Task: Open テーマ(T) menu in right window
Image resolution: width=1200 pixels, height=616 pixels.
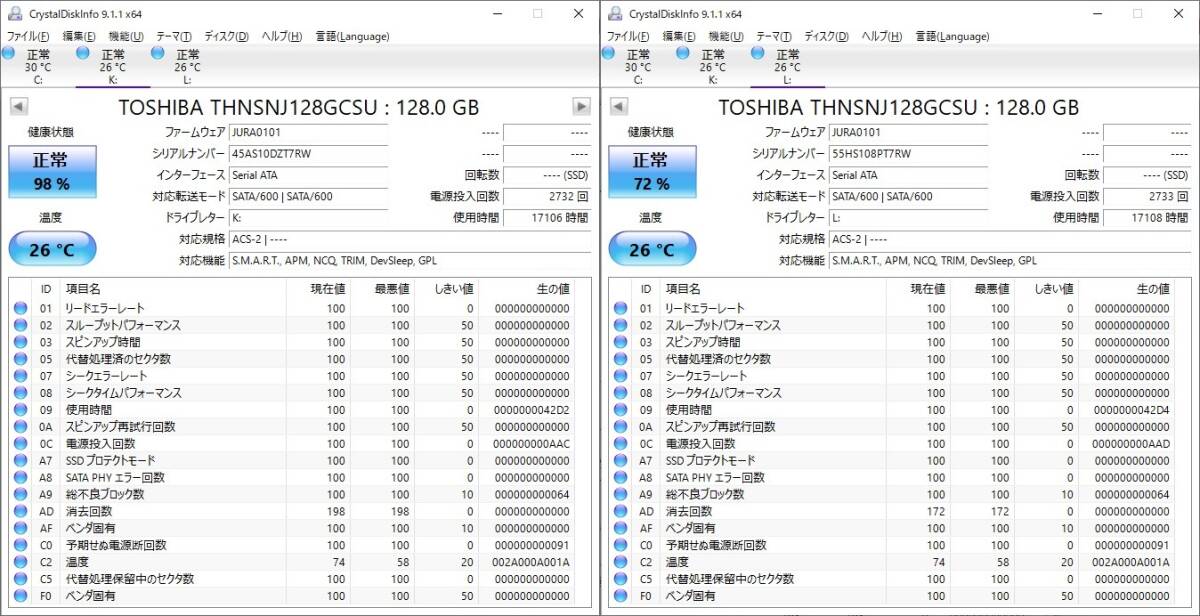Action: click(774, 37)
